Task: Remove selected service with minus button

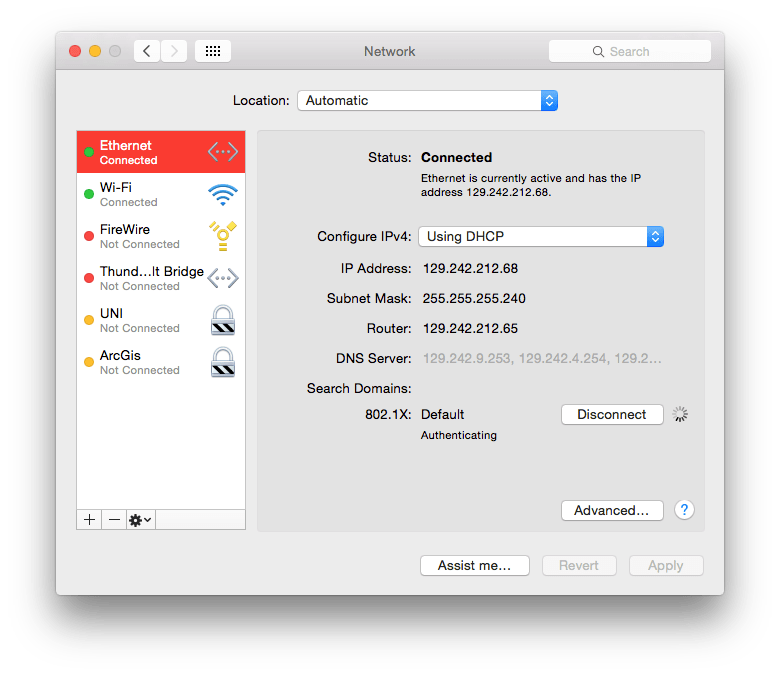Action: 114,520
